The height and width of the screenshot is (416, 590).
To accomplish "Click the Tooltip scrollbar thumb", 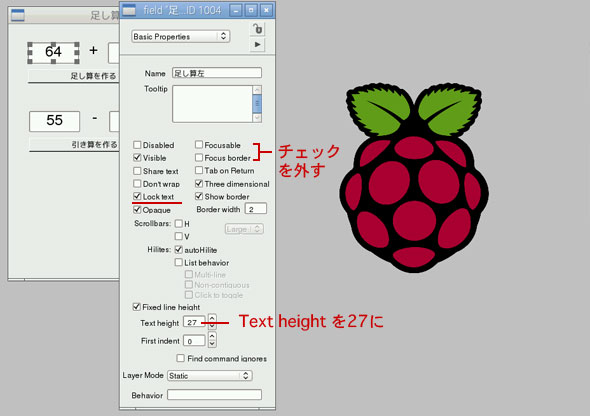I will pos(257,103).
